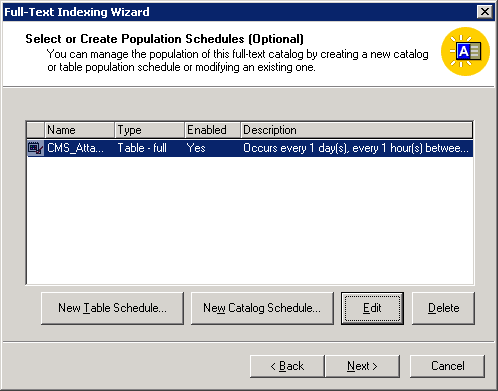Edit the selected schedule

pyautogui.click(x=372, y=308)
